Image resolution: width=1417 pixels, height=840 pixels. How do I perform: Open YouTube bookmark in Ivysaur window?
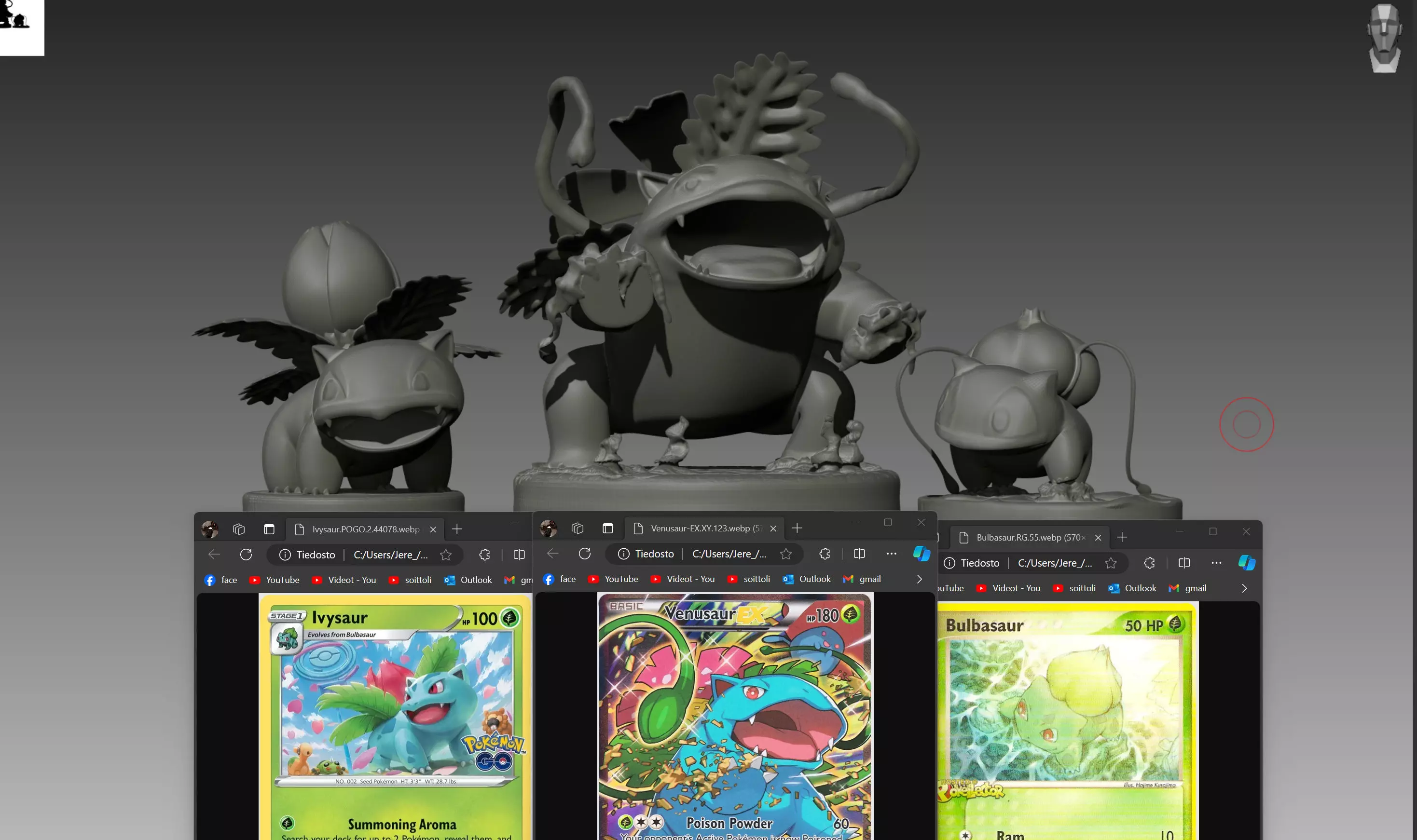click(x=274, y=580)
